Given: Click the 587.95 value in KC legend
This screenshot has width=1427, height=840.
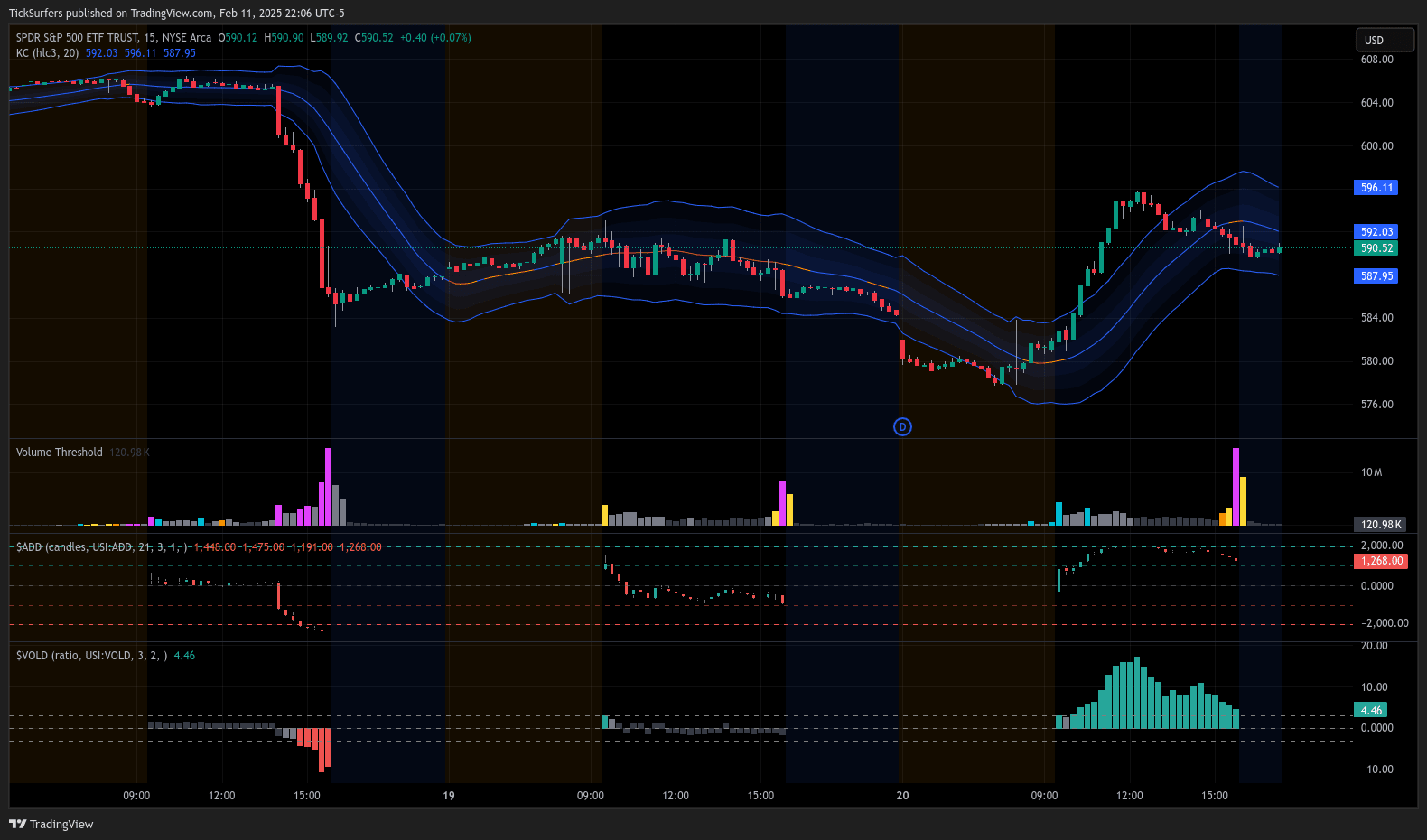Looking at the screenshot, I should (179, 53).
